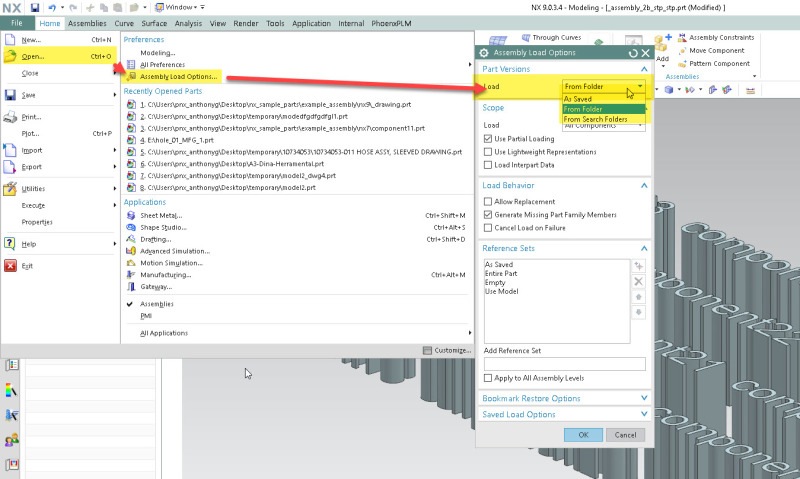Click the Sheet Metal application icon

click(x=131, y=215)
